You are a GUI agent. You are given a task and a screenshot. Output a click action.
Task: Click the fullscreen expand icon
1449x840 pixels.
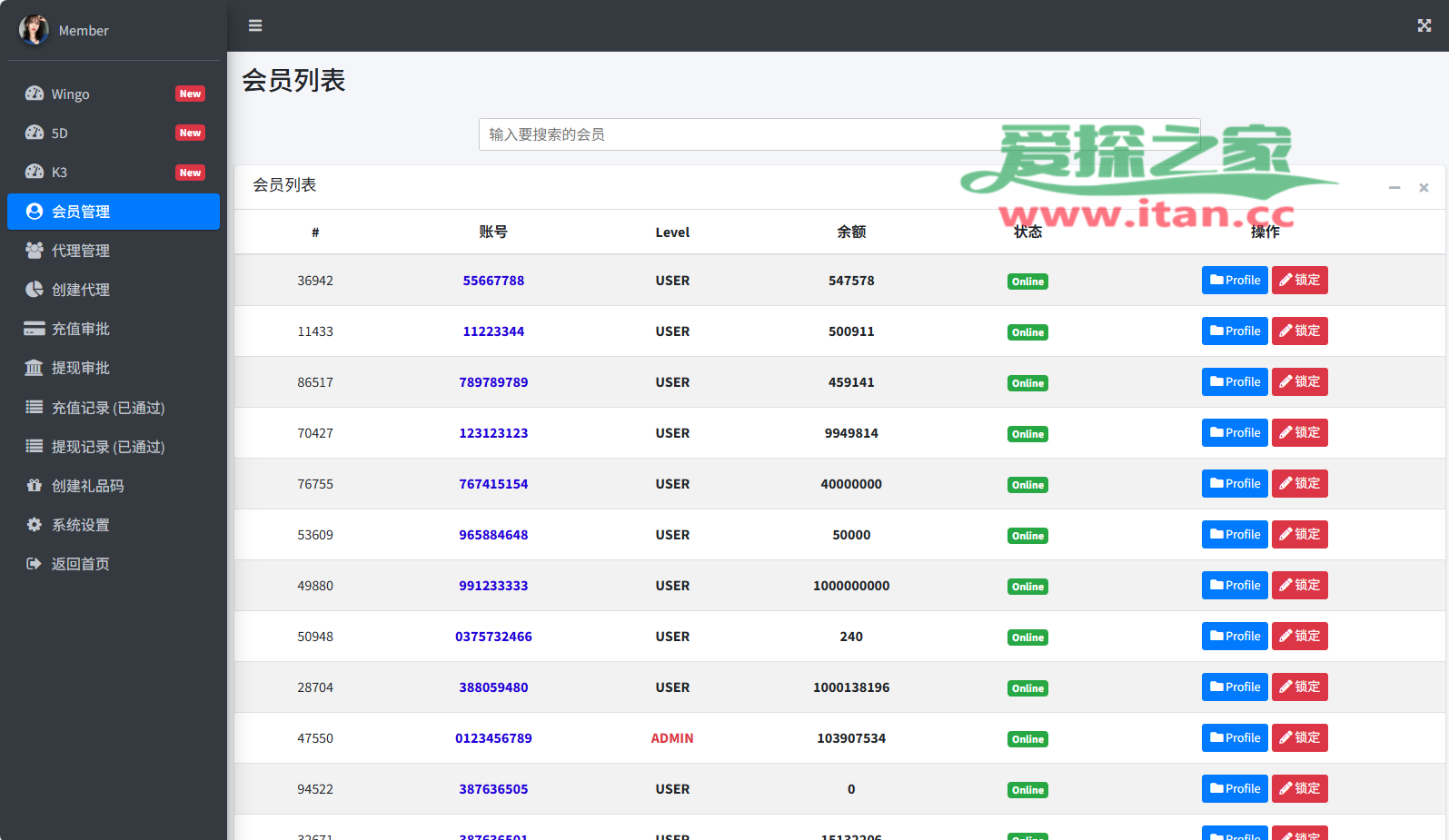pyautogui.click(x=1424, y=25)
